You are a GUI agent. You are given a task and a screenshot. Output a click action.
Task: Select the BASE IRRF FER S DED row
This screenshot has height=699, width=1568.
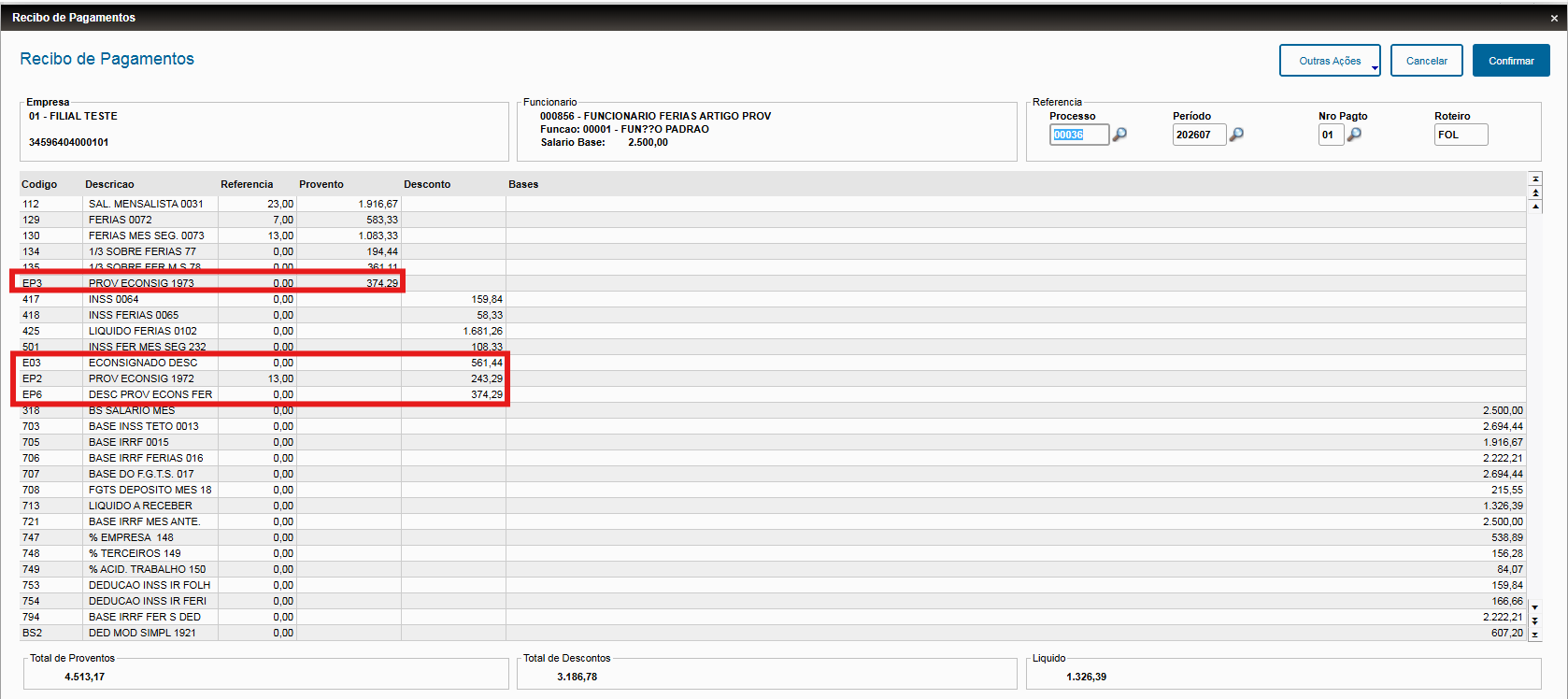[x=773, y=617]
